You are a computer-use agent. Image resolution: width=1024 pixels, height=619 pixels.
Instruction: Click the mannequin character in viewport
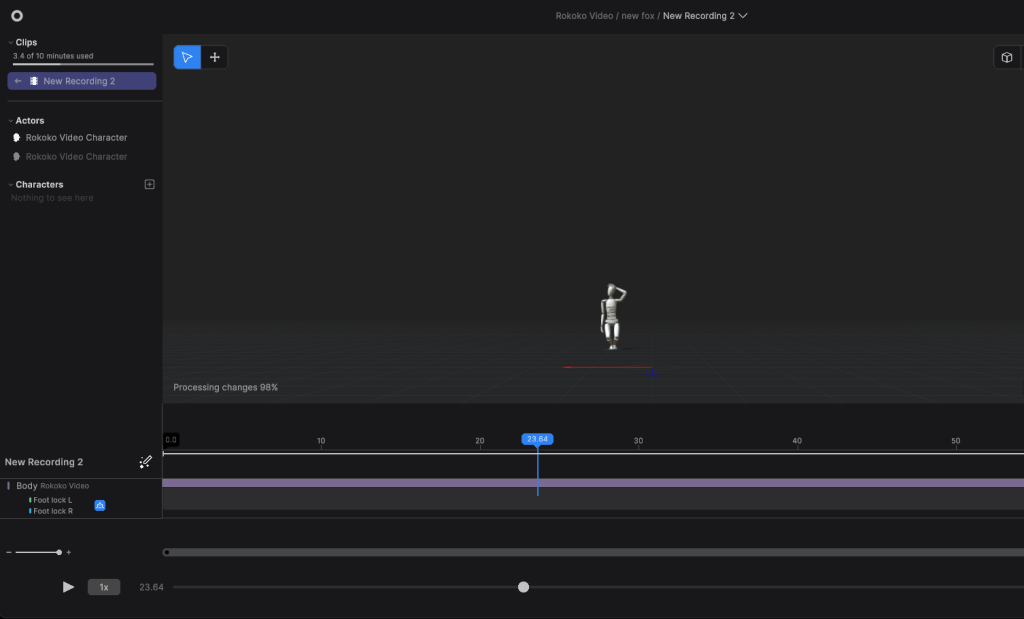612,317
